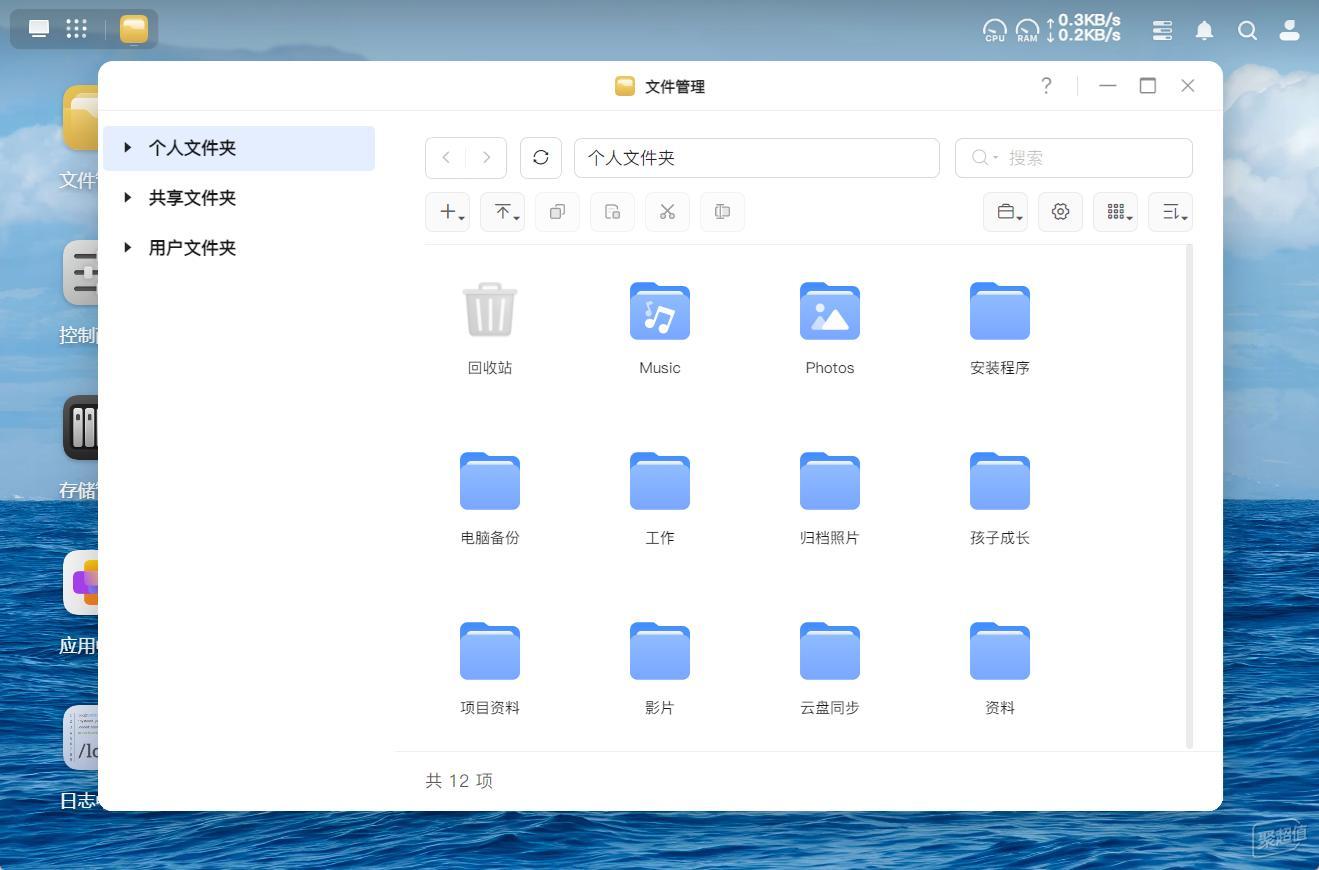
Task: Click the path field 个人文件夹
Action: tap(757, 158)
